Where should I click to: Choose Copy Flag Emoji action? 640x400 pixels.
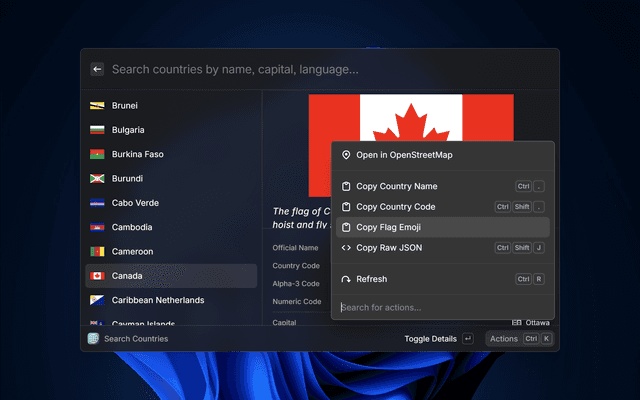(443, 227)
